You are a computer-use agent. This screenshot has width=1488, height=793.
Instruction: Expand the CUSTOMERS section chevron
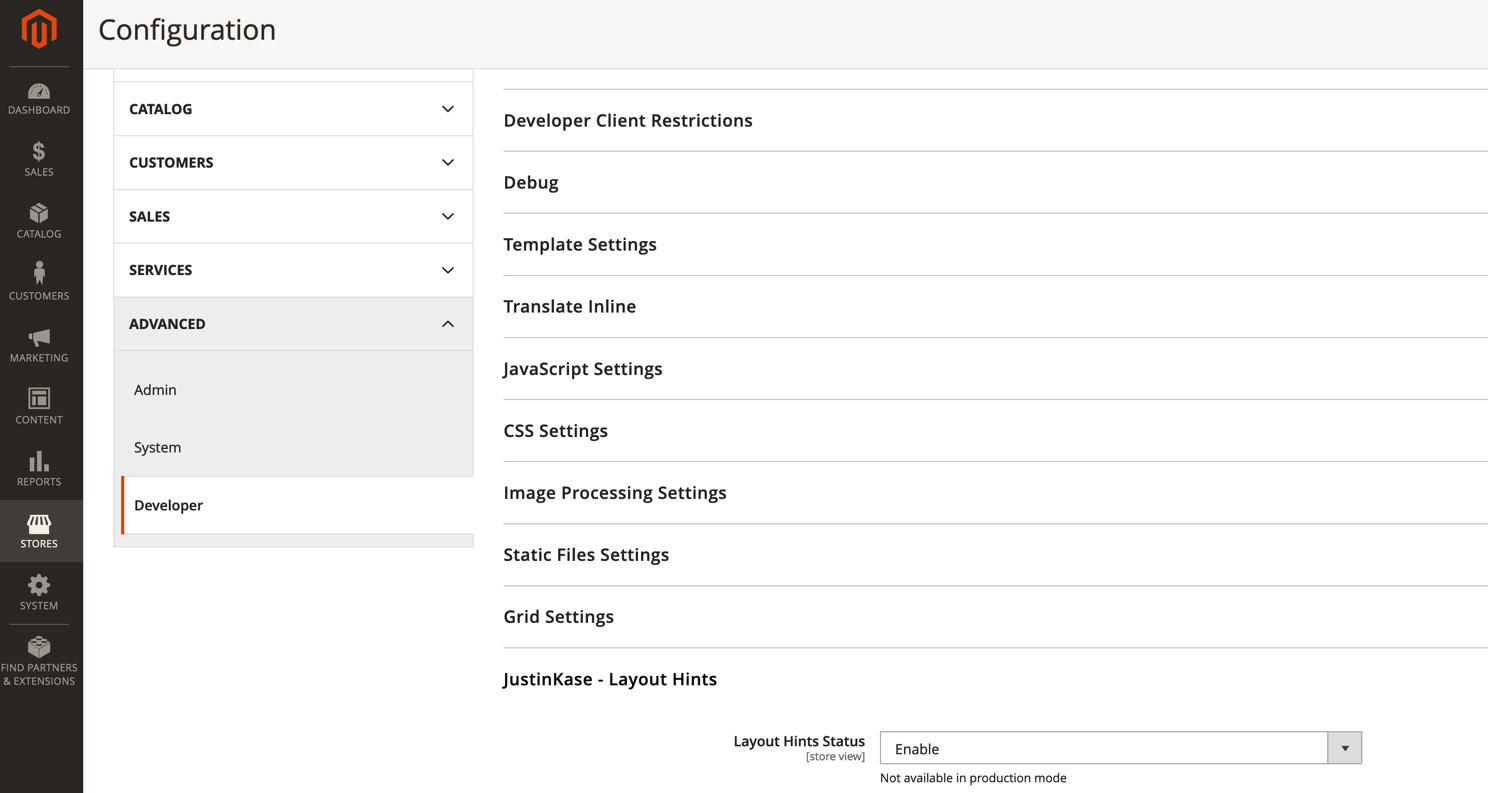pos(448,163)
